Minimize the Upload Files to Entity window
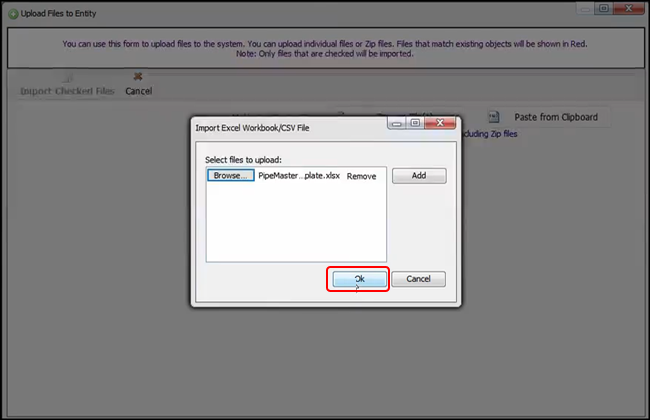650x420 pixels. [584, 8]
